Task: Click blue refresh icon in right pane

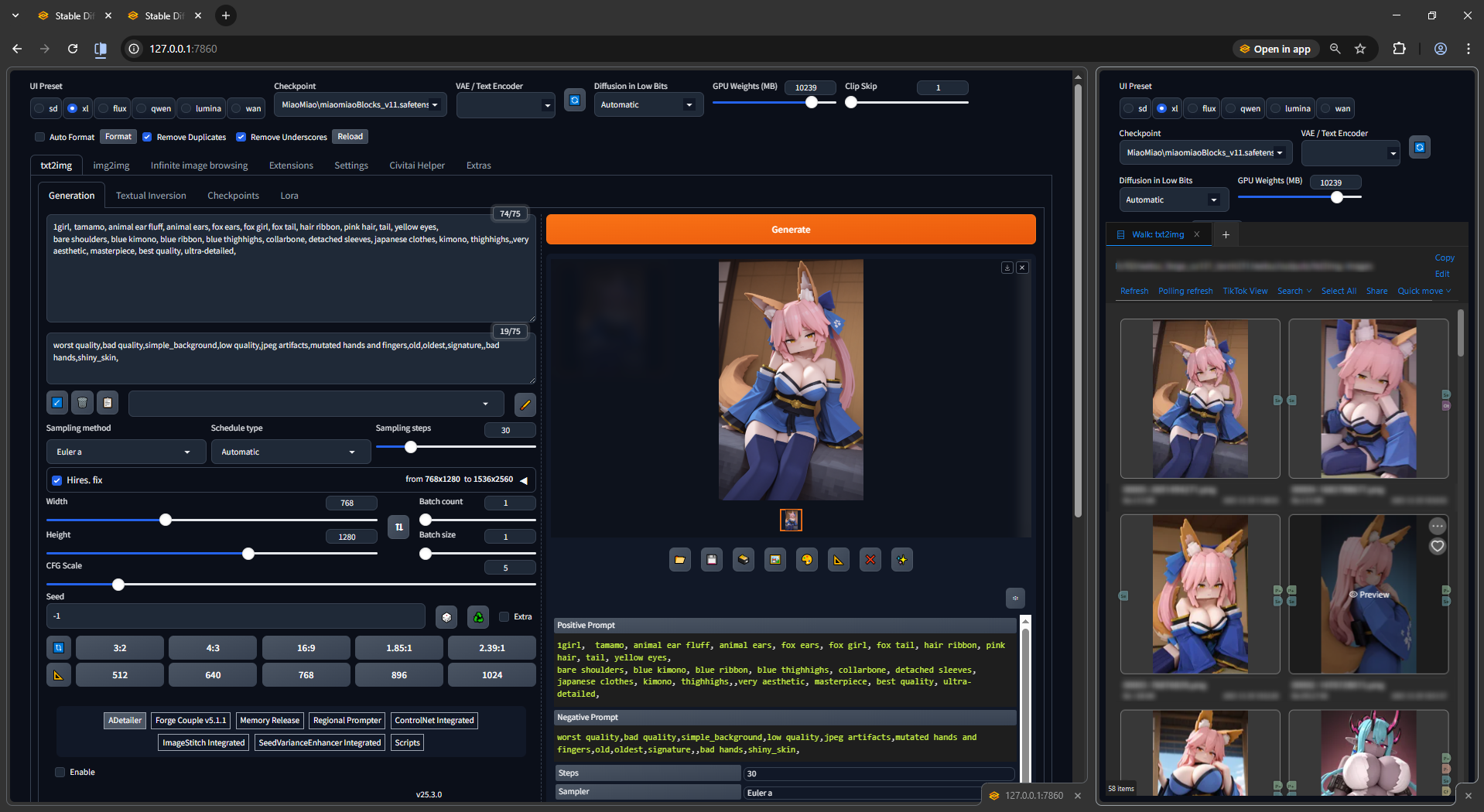Action: click(1420, 147)
